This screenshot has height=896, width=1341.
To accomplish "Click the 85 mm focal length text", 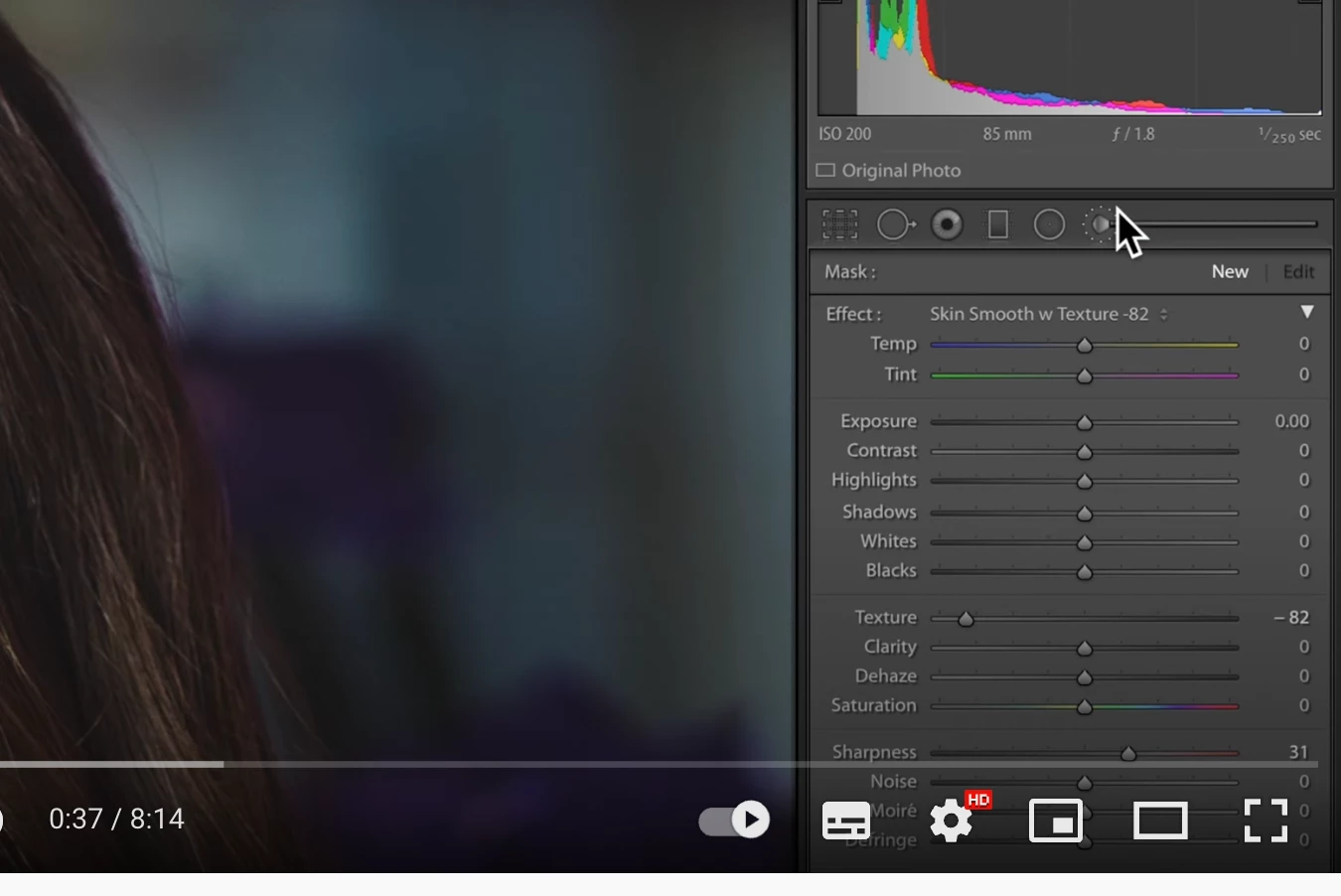I will (x=1007, y=134).
